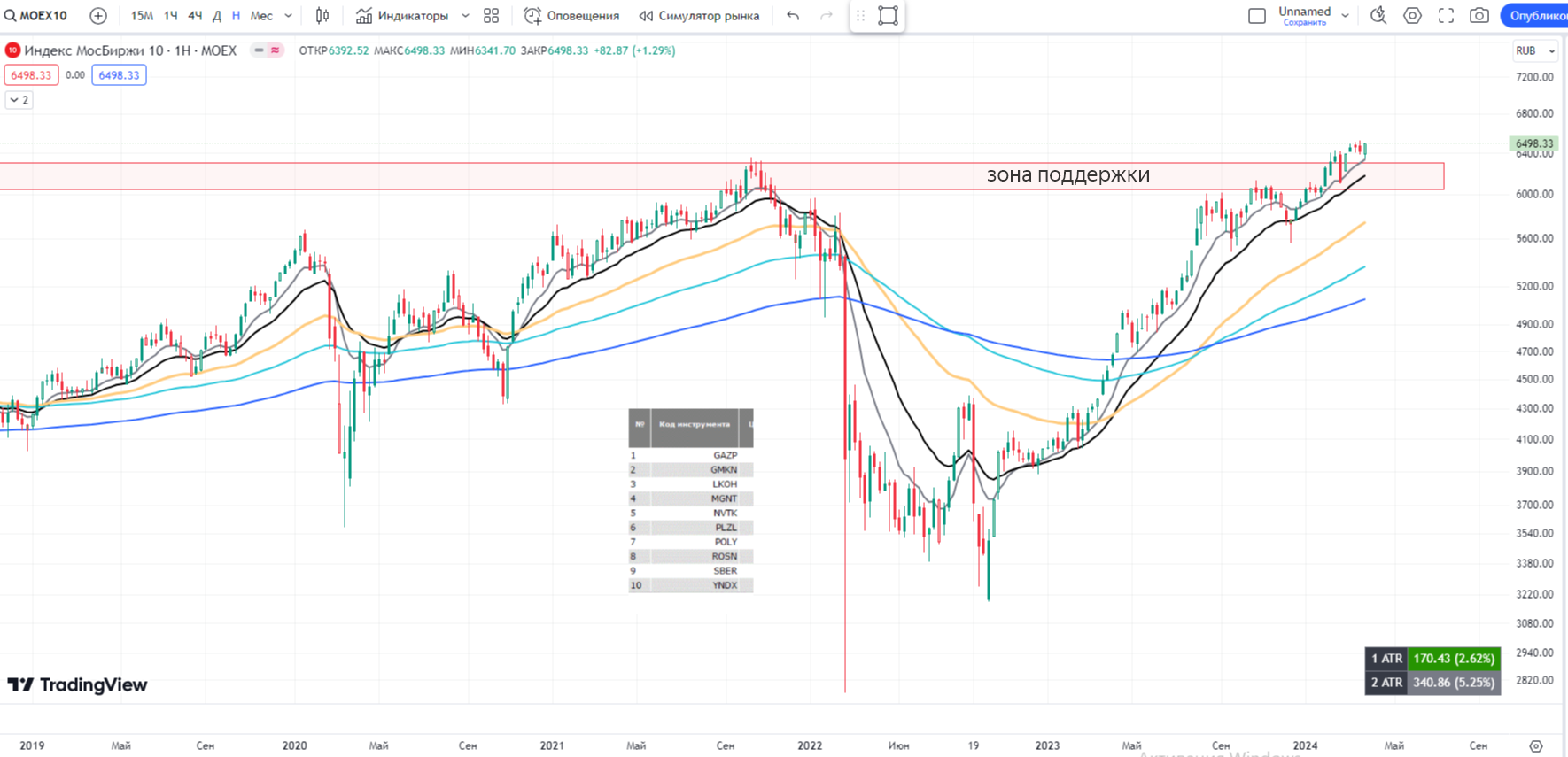Click the change value +82.87 (+1.29%)
Screen dimensions: 1568x757
634,50
